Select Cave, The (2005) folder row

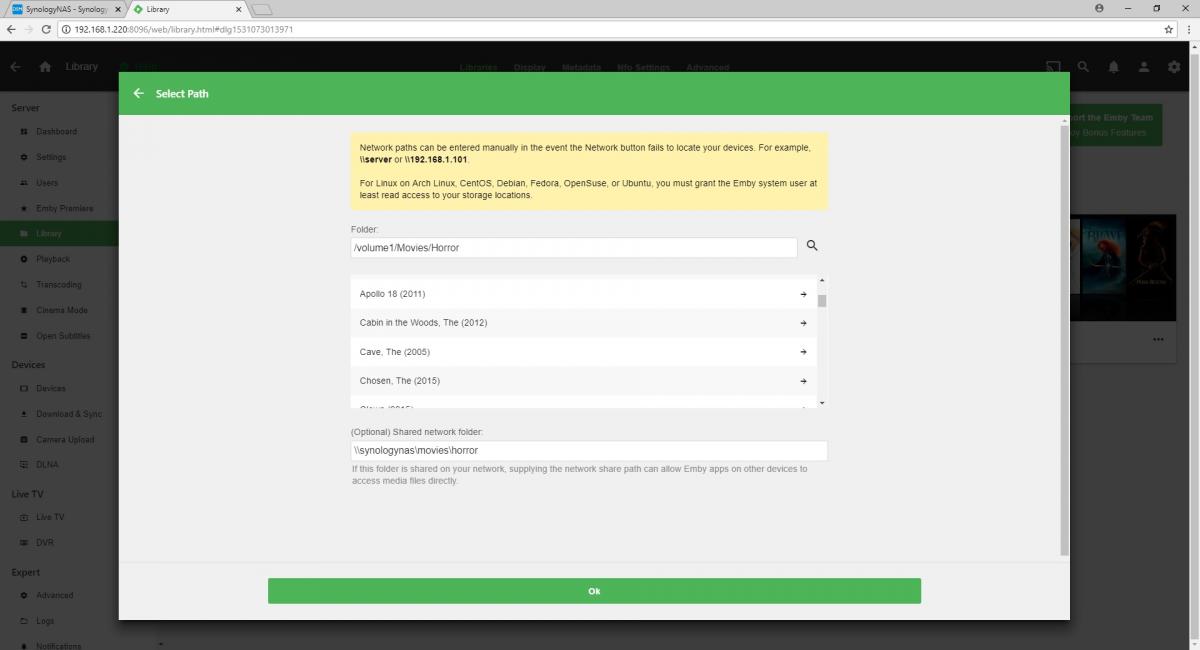pos(583,352)
